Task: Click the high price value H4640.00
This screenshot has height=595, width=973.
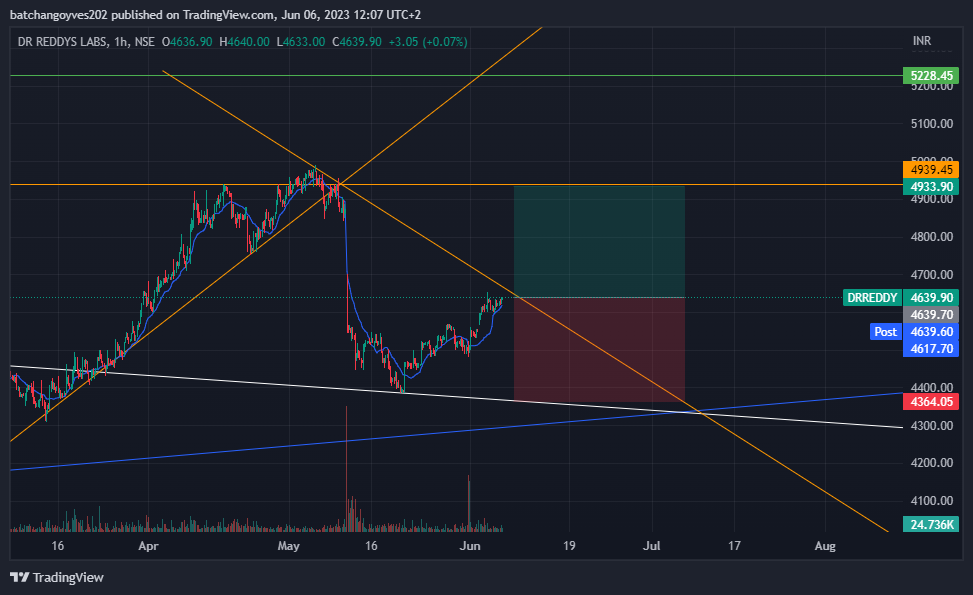Action: (244, 42)
